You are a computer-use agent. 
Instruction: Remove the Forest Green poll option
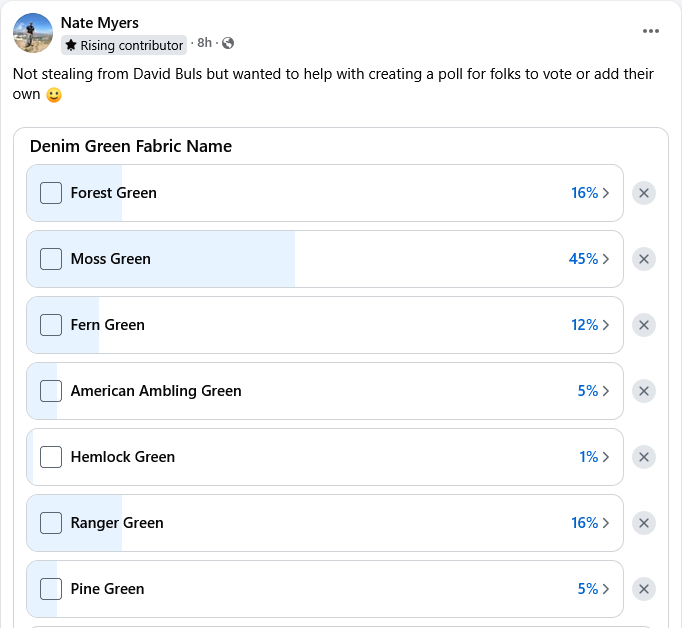tap(644, 193)
